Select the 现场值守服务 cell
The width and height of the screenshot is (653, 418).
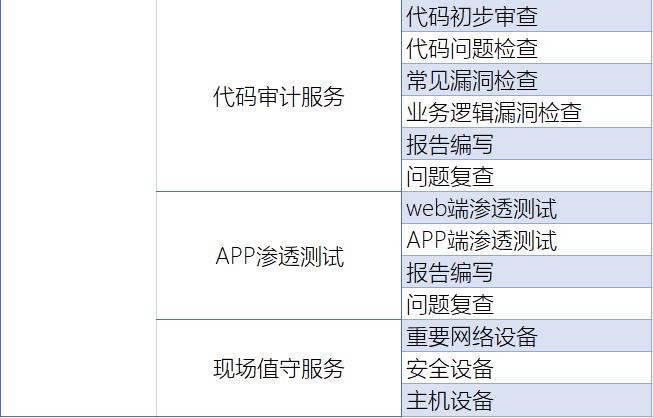(279, 368)
